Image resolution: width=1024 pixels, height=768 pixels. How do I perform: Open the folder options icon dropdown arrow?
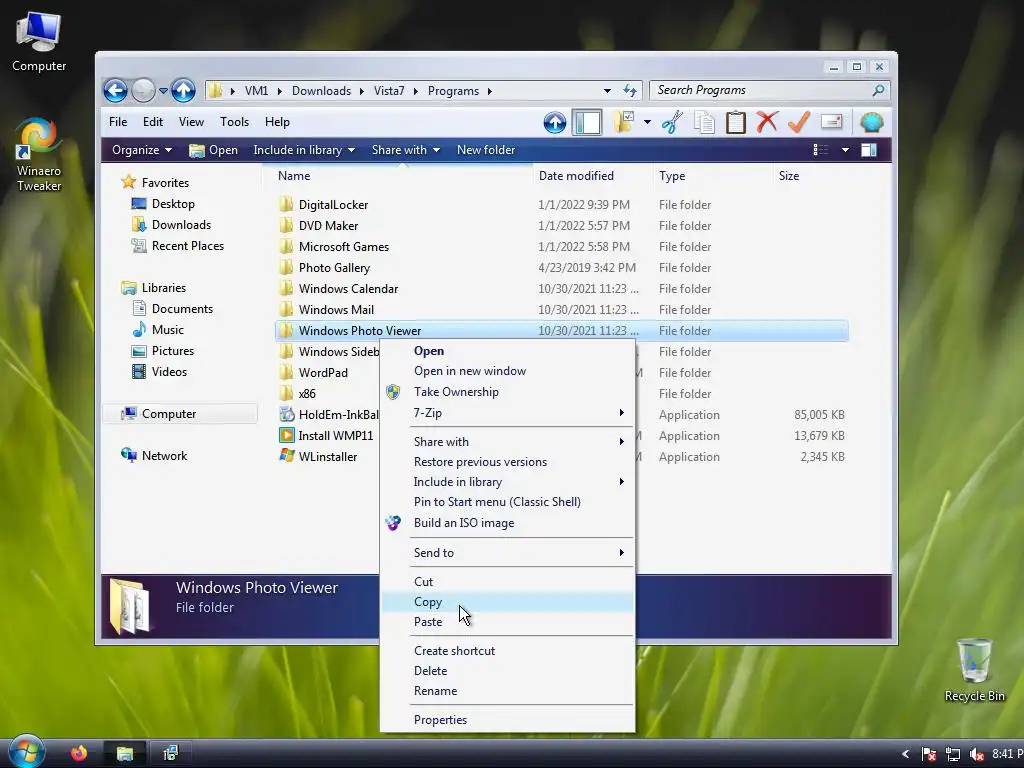click(x=647, y=122)
